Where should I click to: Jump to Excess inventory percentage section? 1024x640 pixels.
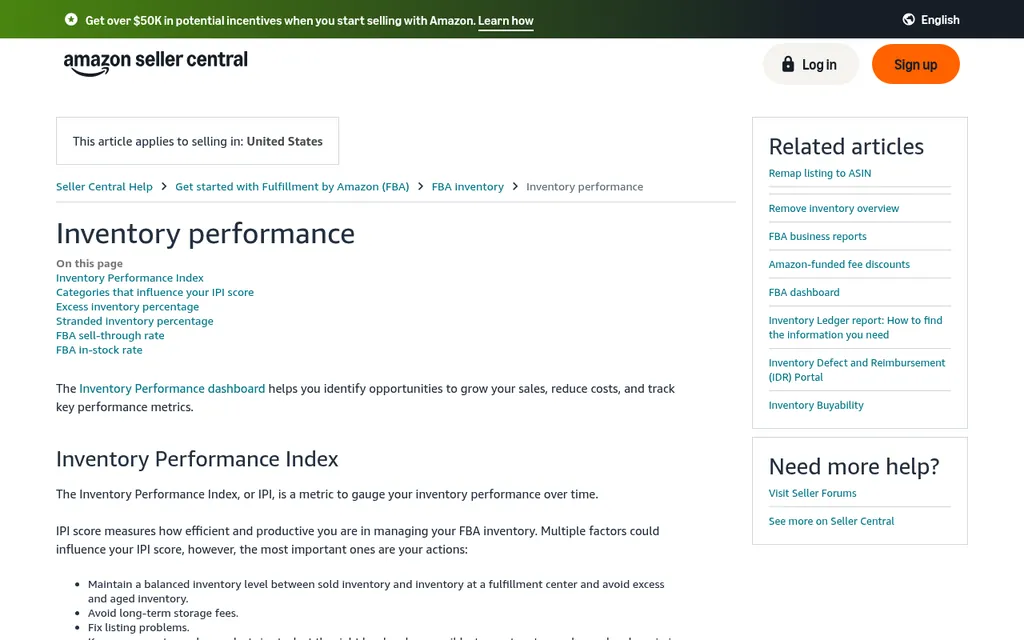click(x=127, y=306)
